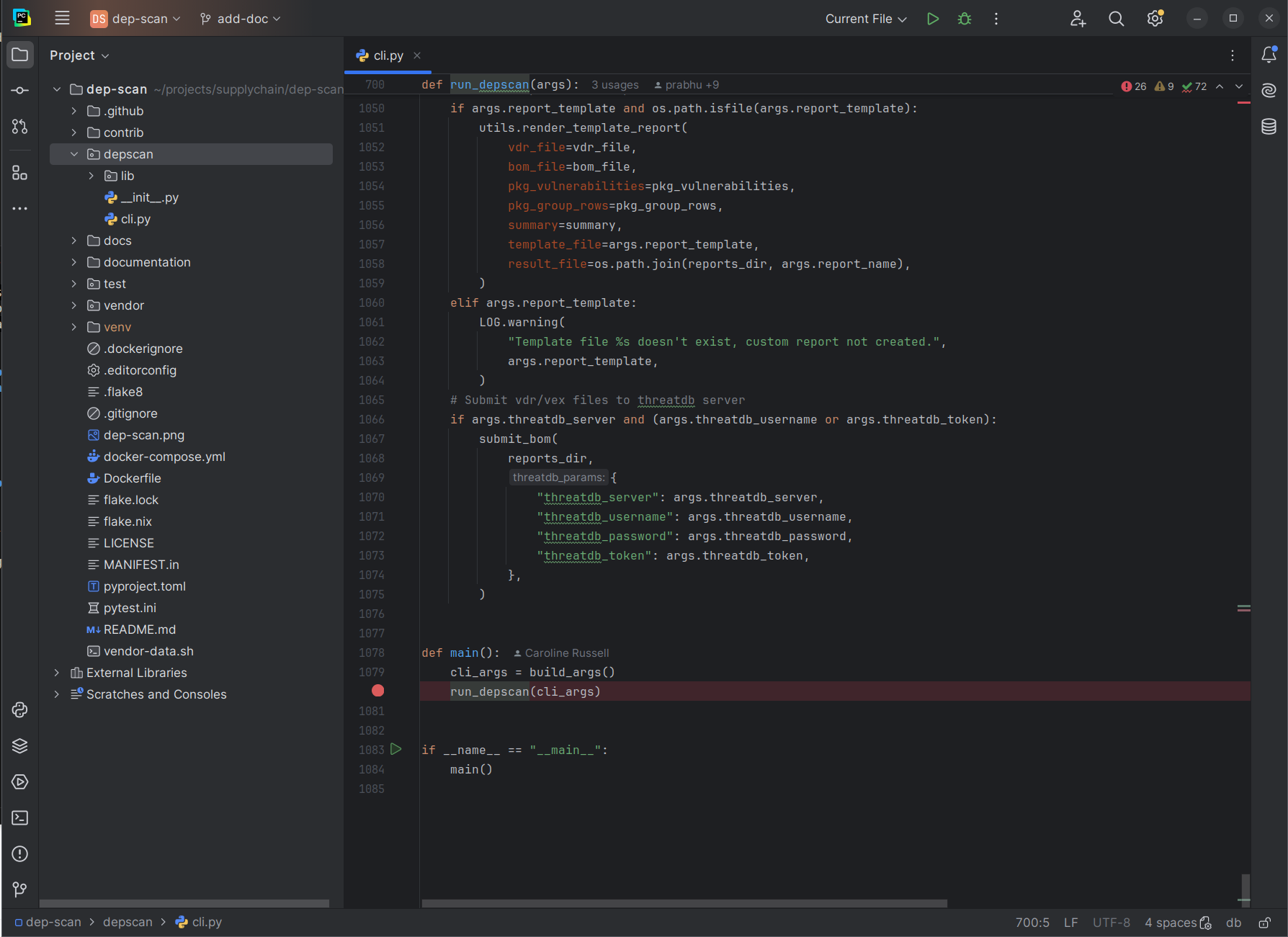Collapse the depscan folder
The height and width of the screenshot is (937, 1288).
click(74, 154)
